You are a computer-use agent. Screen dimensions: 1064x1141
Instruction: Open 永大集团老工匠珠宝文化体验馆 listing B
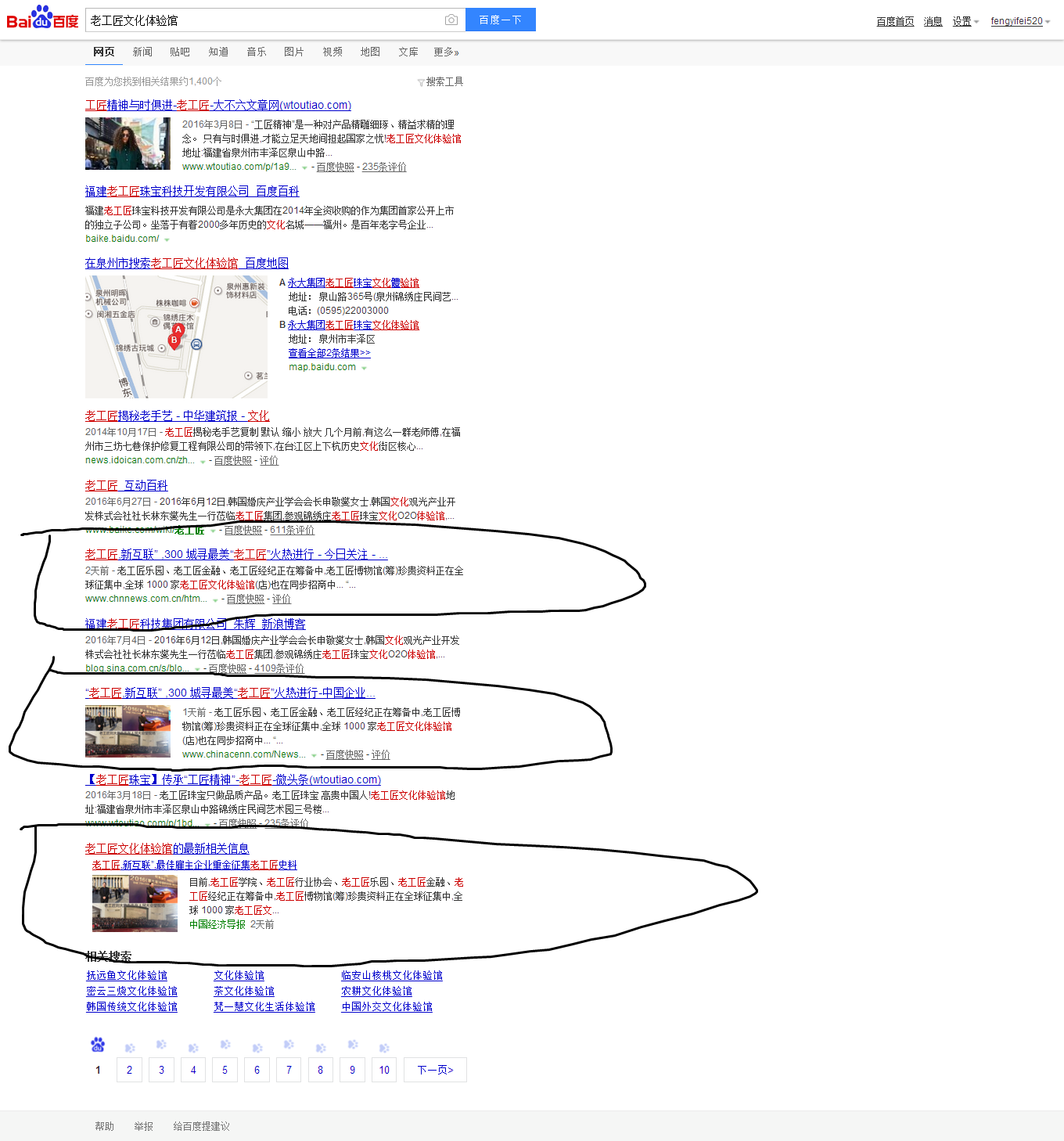click(x=353, y=325)
